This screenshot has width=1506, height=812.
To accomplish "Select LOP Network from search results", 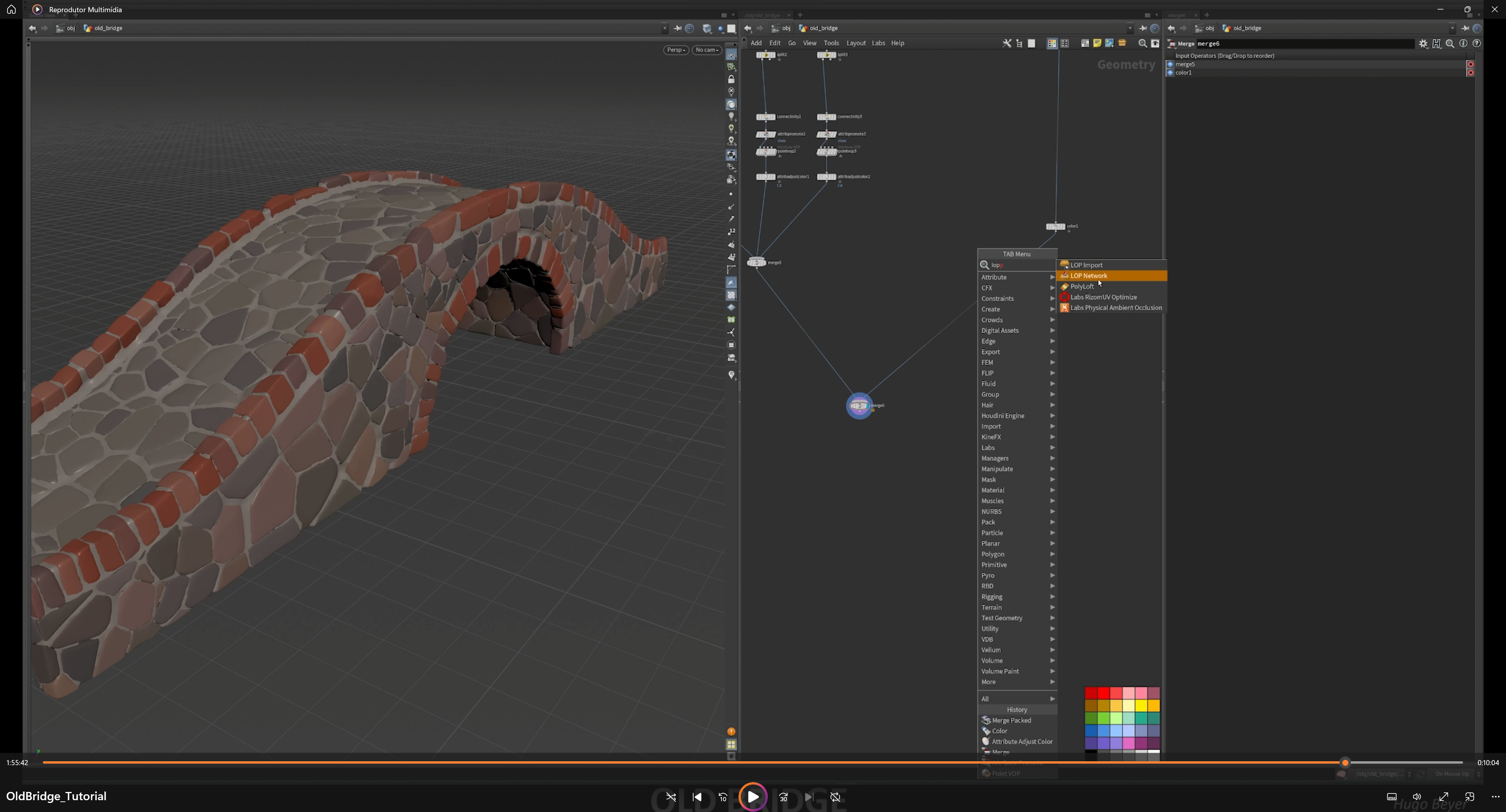I will 1089,276.
